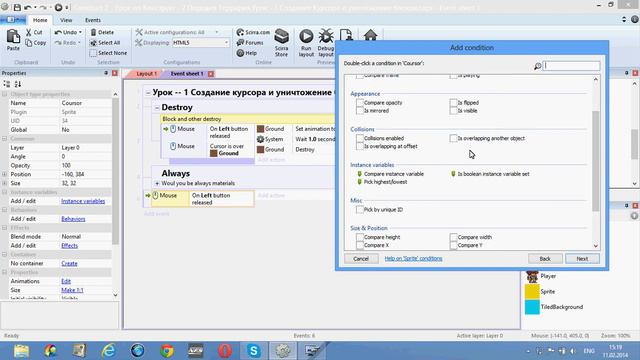This screenshot has width=640, height=360.
Task: Click the save disk icon in title bar
Action: pyautogui.click(x=17, y=7)
